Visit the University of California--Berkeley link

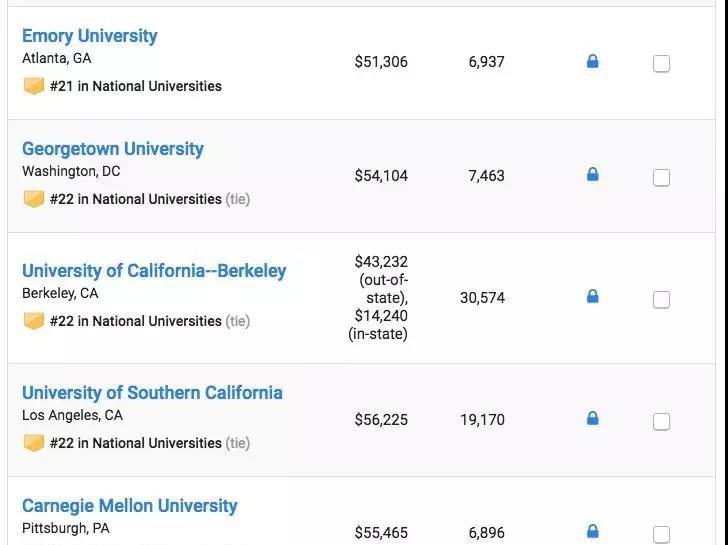click(x=154, y=271)
